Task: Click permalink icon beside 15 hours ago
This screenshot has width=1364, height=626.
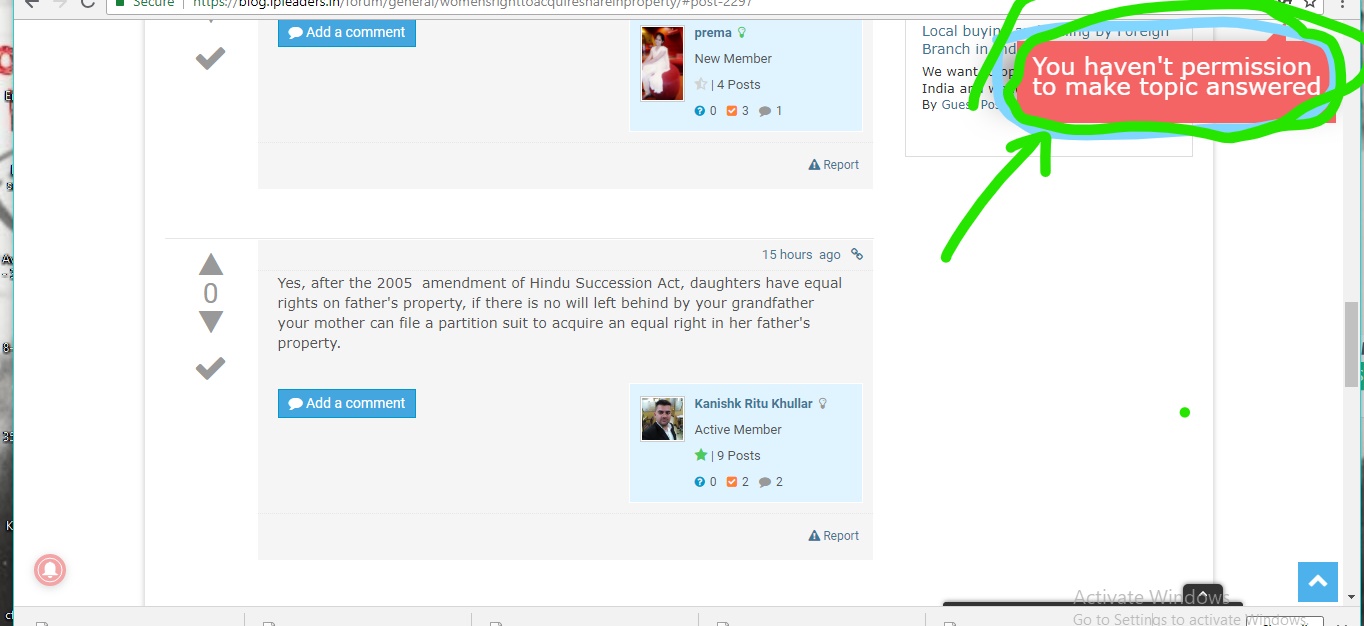Action: pyautogui.click(x=857, y=254)
